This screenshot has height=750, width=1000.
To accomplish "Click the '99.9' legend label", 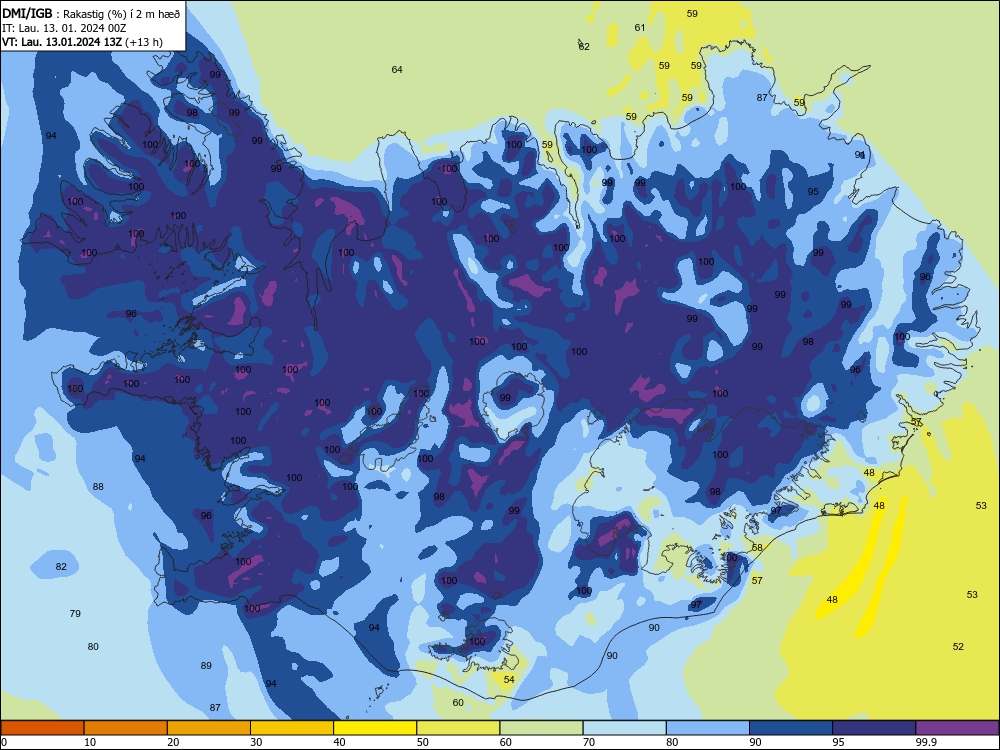I will [x=926, y=742].
